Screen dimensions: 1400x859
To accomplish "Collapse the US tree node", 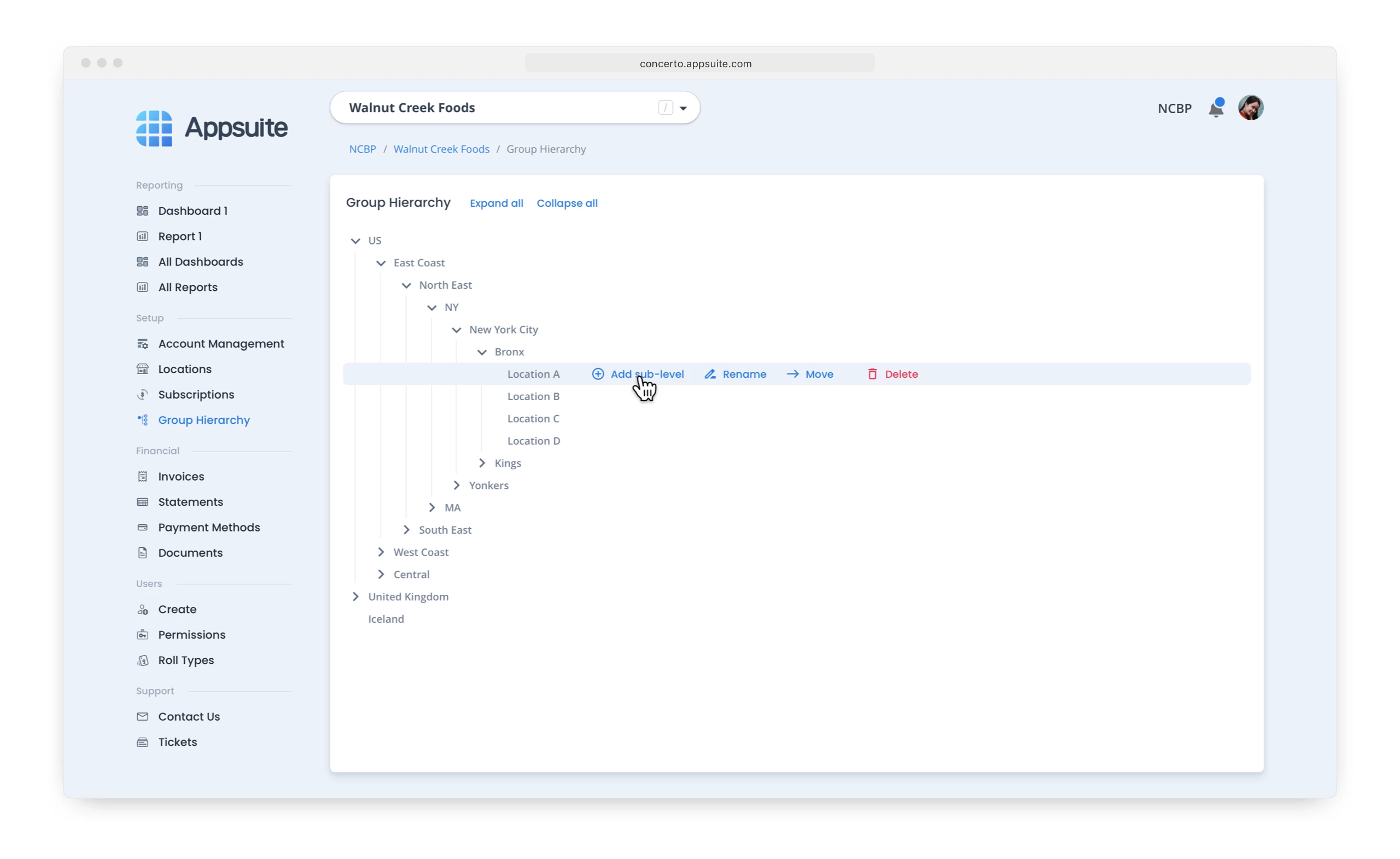I will [x=355, y=241].
